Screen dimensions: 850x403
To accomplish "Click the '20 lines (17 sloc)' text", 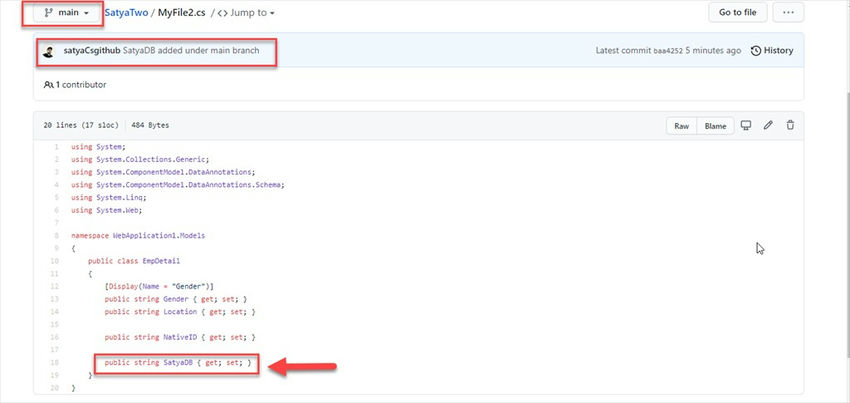I will 81,125.
